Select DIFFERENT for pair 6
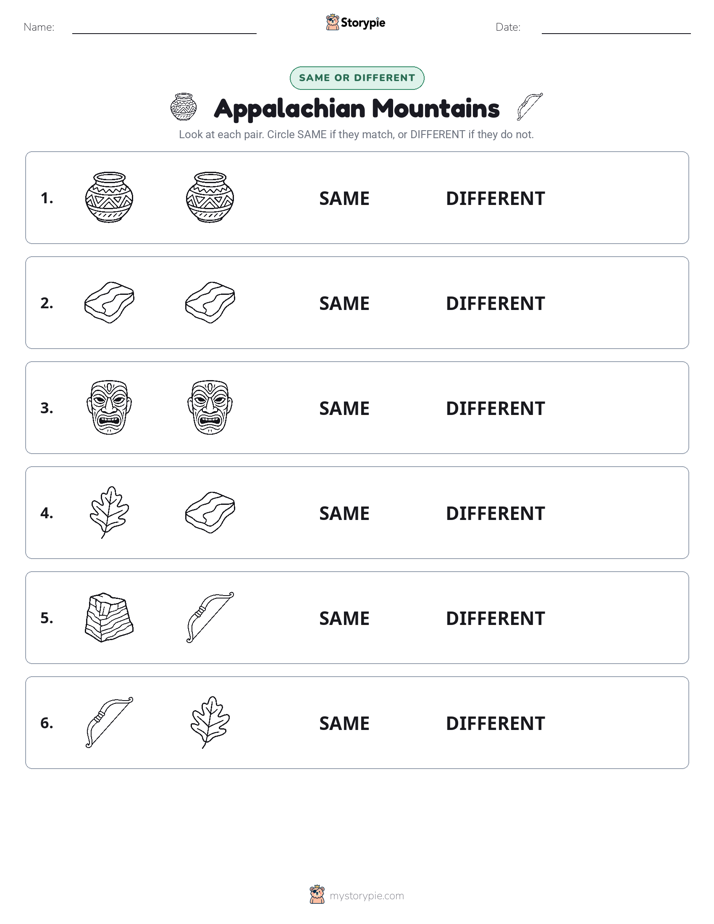The height and width of the screenshot is (924, 714). 495,723
